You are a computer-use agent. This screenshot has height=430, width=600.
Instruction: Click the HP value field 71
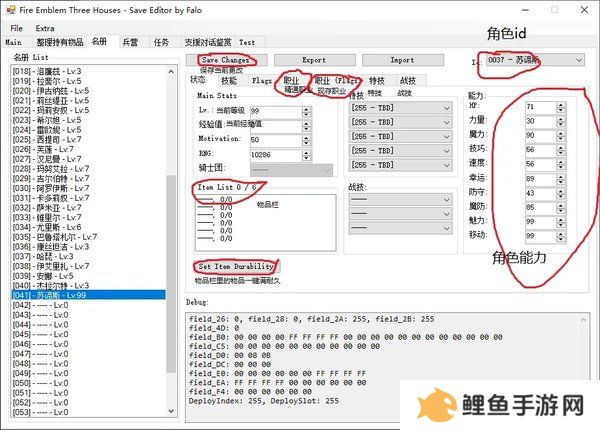pyautogui.click(x=541, y=107)
